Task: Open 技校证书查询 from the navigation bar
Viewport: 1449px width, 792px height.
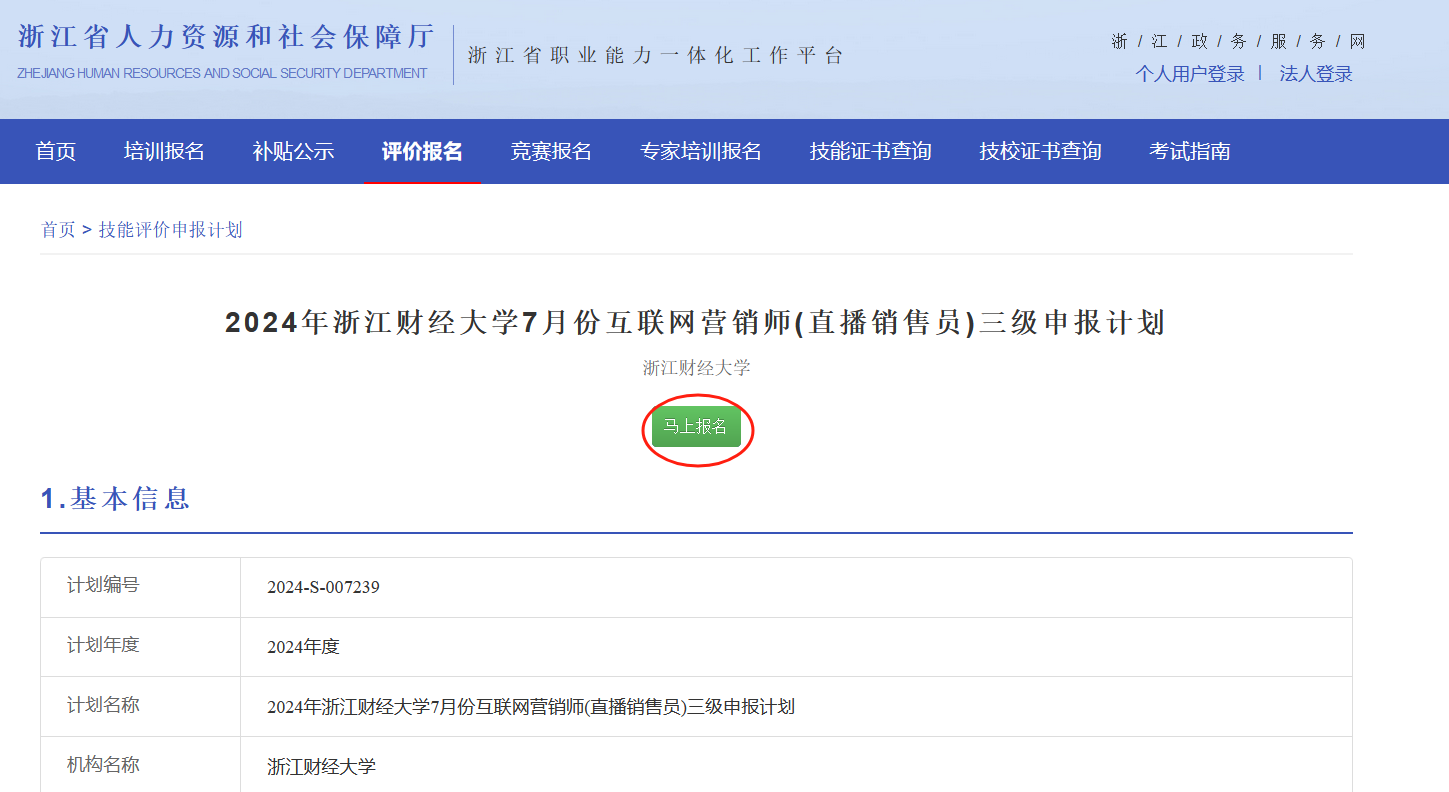Action: coord(1040,151)
